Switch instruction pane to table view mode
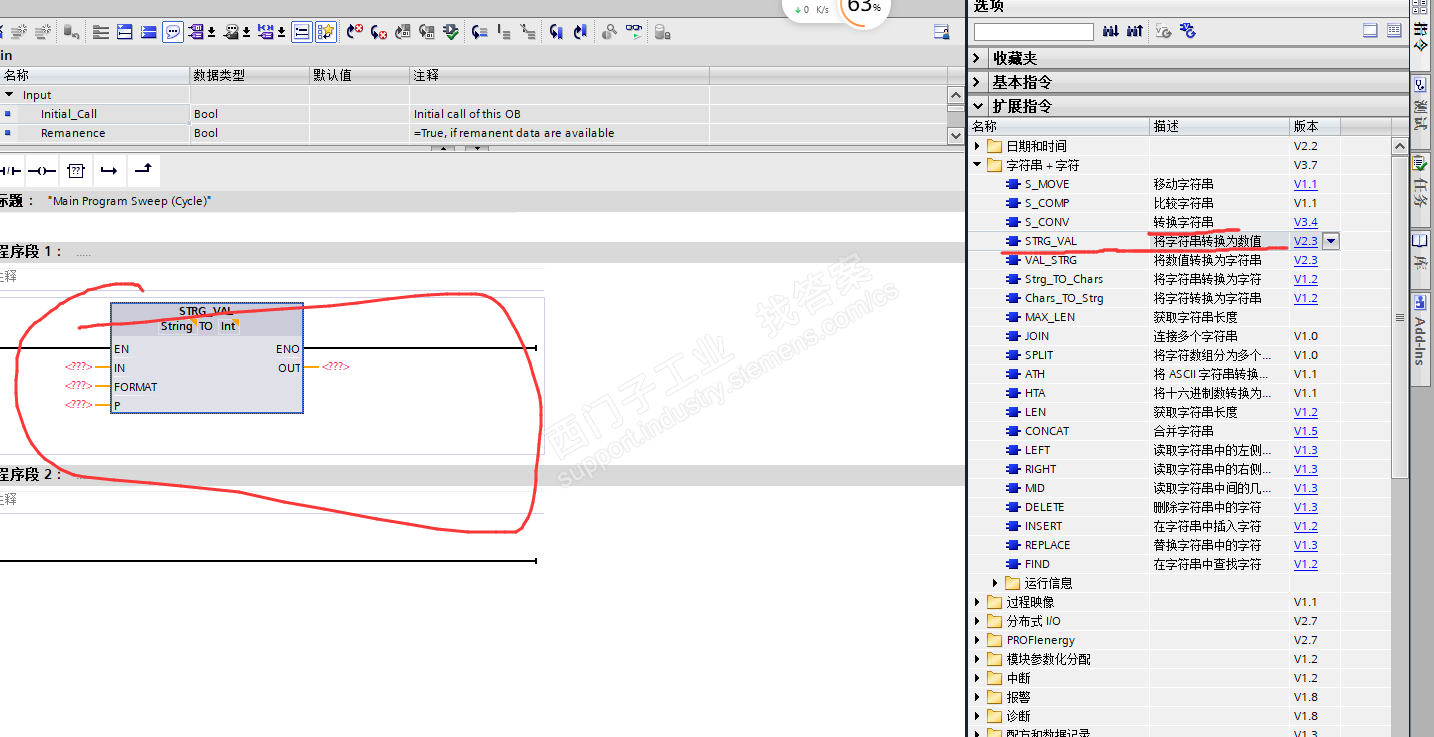1434x737 pixels. [x=1394, y=31]
